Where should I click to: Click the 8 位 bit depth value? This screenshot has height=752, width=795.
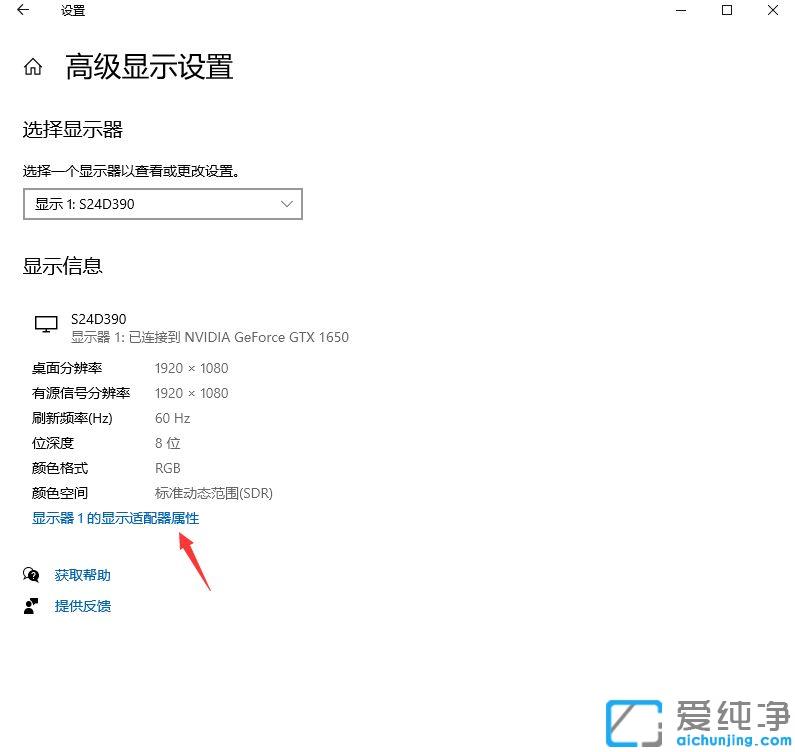click(168, 443)
